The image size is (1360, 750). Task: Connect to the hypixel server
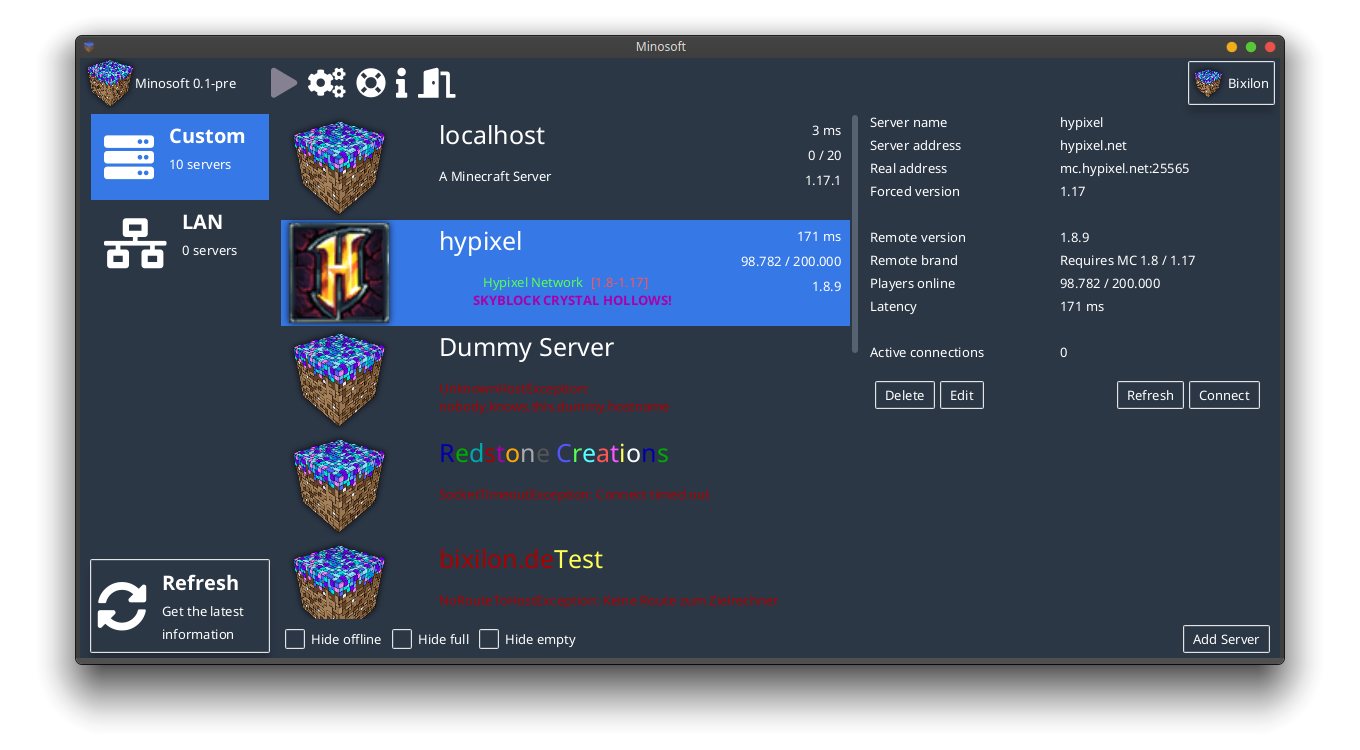tap(1224, 395)
